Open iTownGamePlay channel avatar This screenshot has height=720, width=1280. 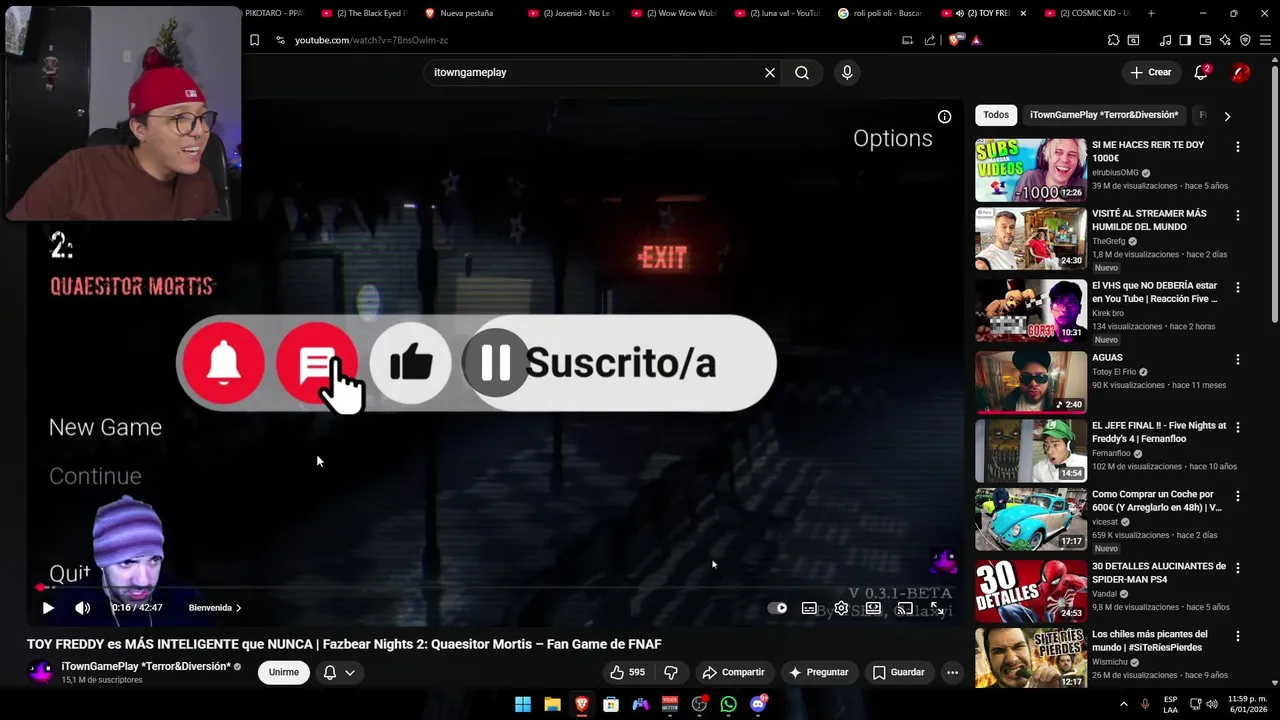click(x=41, y=672)
